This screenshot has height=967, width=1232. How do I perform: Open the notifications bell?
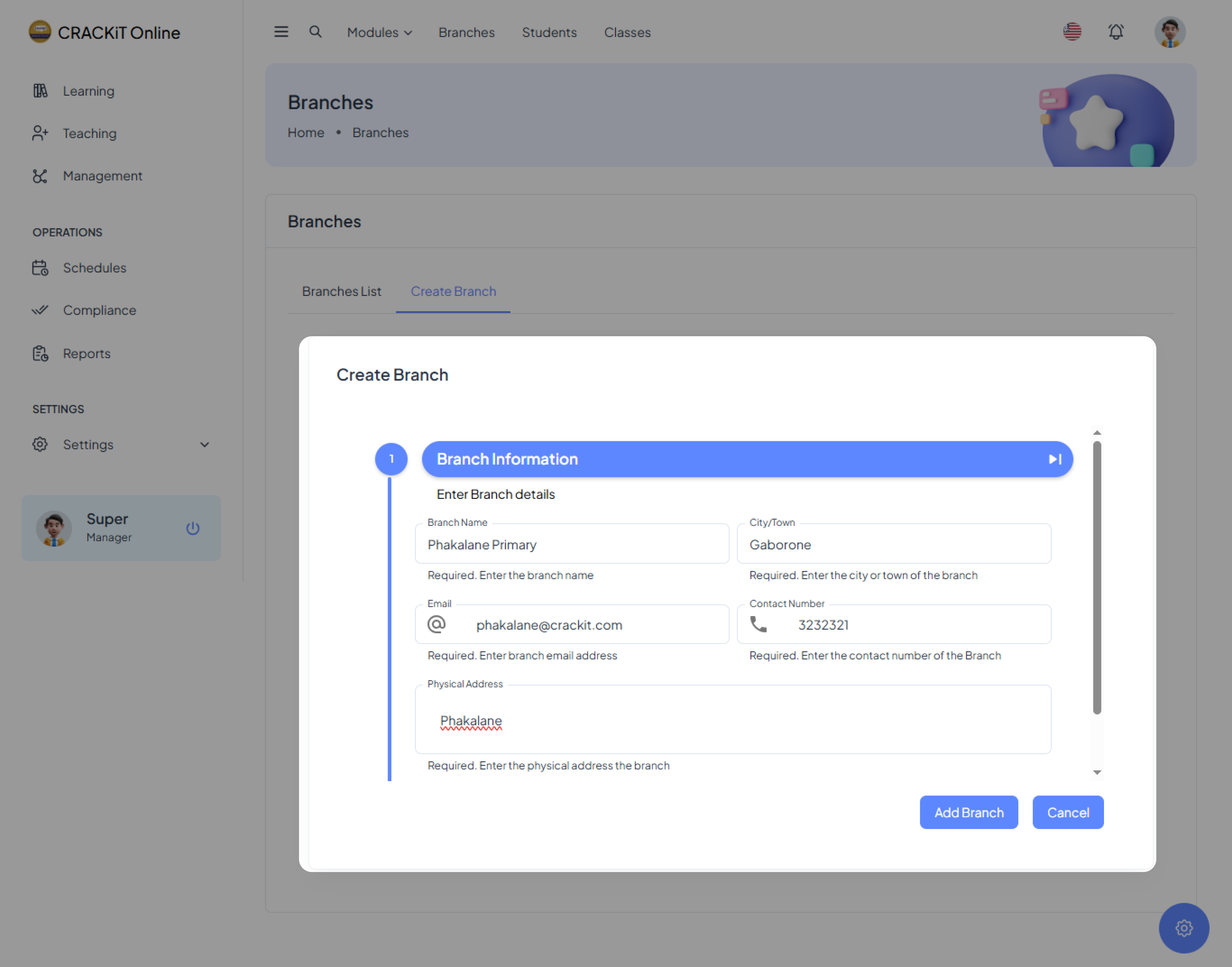click(1115, 32)
